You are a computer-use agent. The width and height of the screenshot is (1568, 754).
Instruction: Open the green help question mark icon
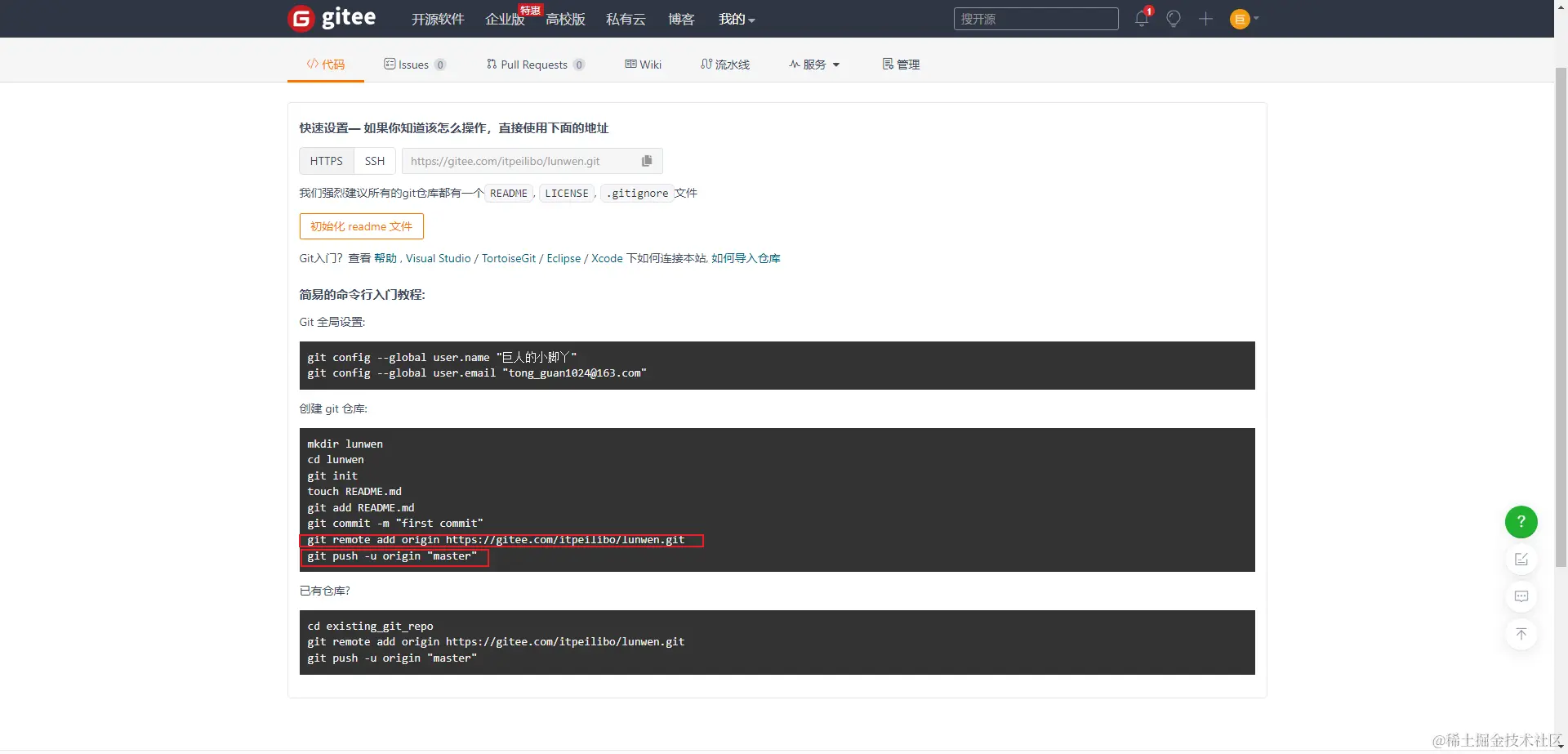click(1521, 521)
